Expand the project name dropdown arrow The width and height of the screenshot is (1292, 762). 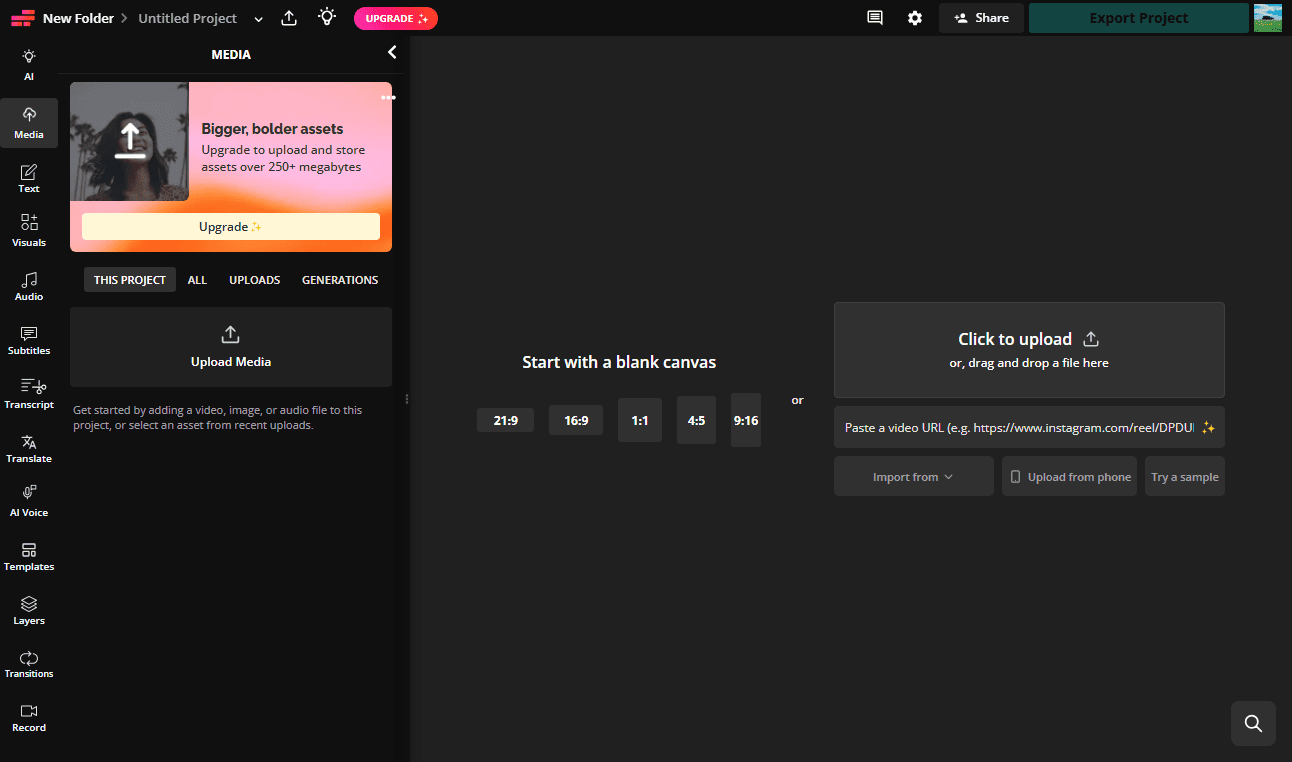259,19
